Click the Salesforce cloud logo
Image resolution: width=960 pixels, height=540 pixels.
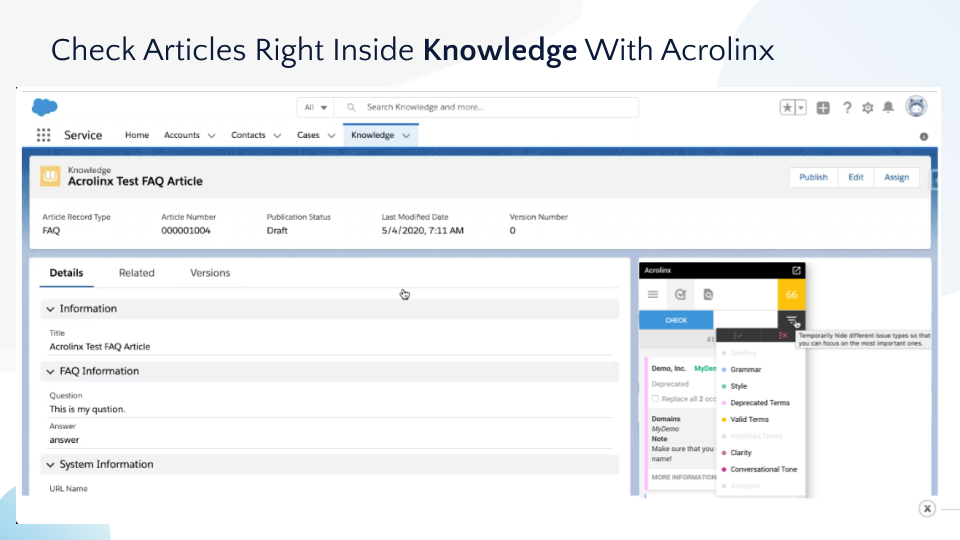click(44, 107)
